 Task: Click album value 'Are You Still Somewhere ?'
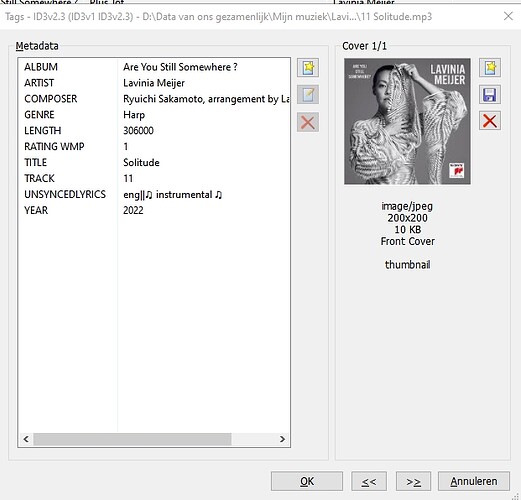180,67
